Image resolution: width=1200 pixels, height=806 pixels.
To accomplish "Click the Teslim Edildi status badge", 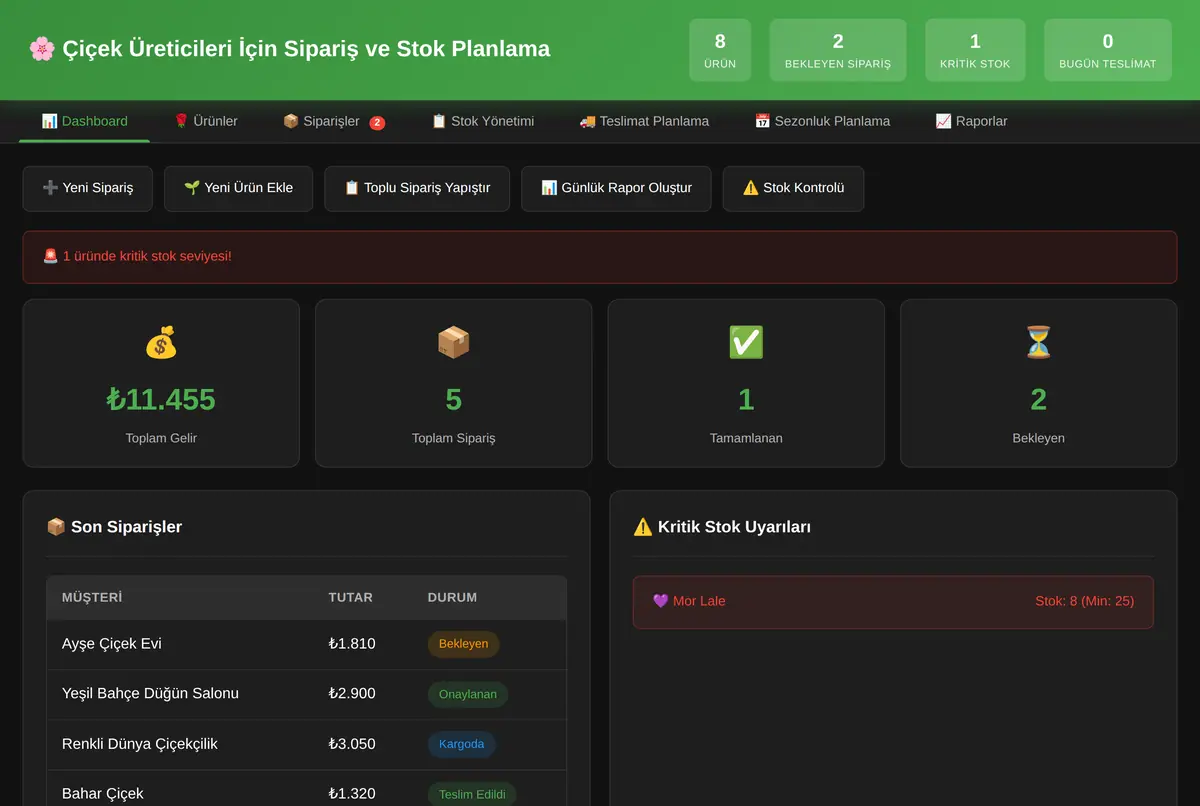I will click(x=472, y=794).
